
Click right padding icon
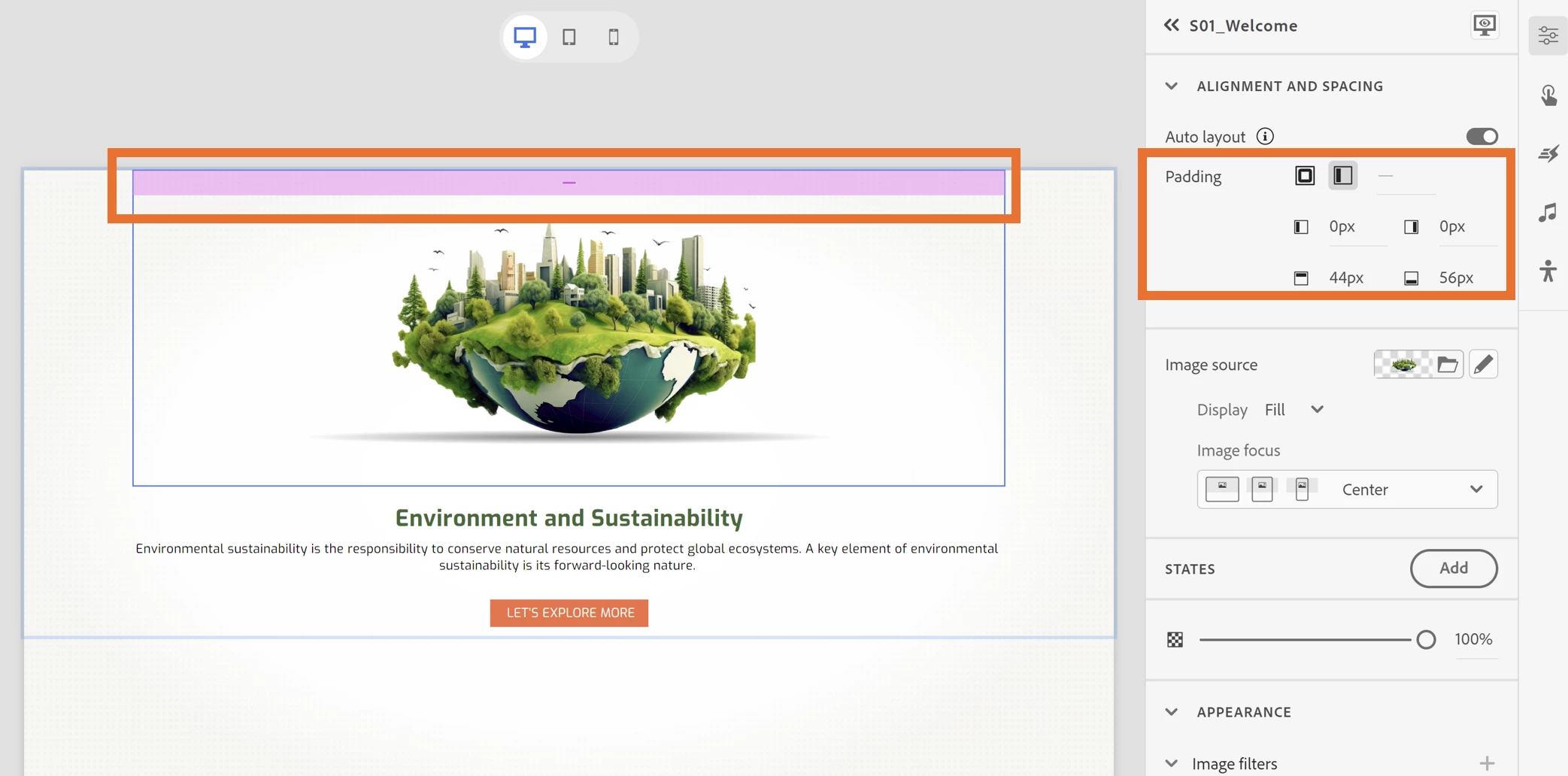point(1412,227)
